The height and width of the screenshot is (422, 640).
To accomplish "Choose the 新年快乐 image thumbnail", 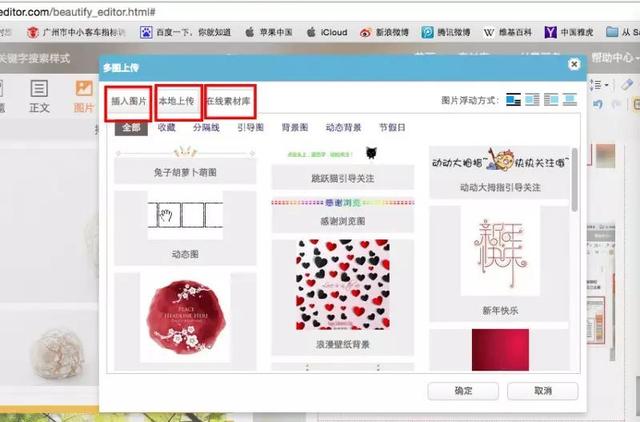I will [486, 250].
